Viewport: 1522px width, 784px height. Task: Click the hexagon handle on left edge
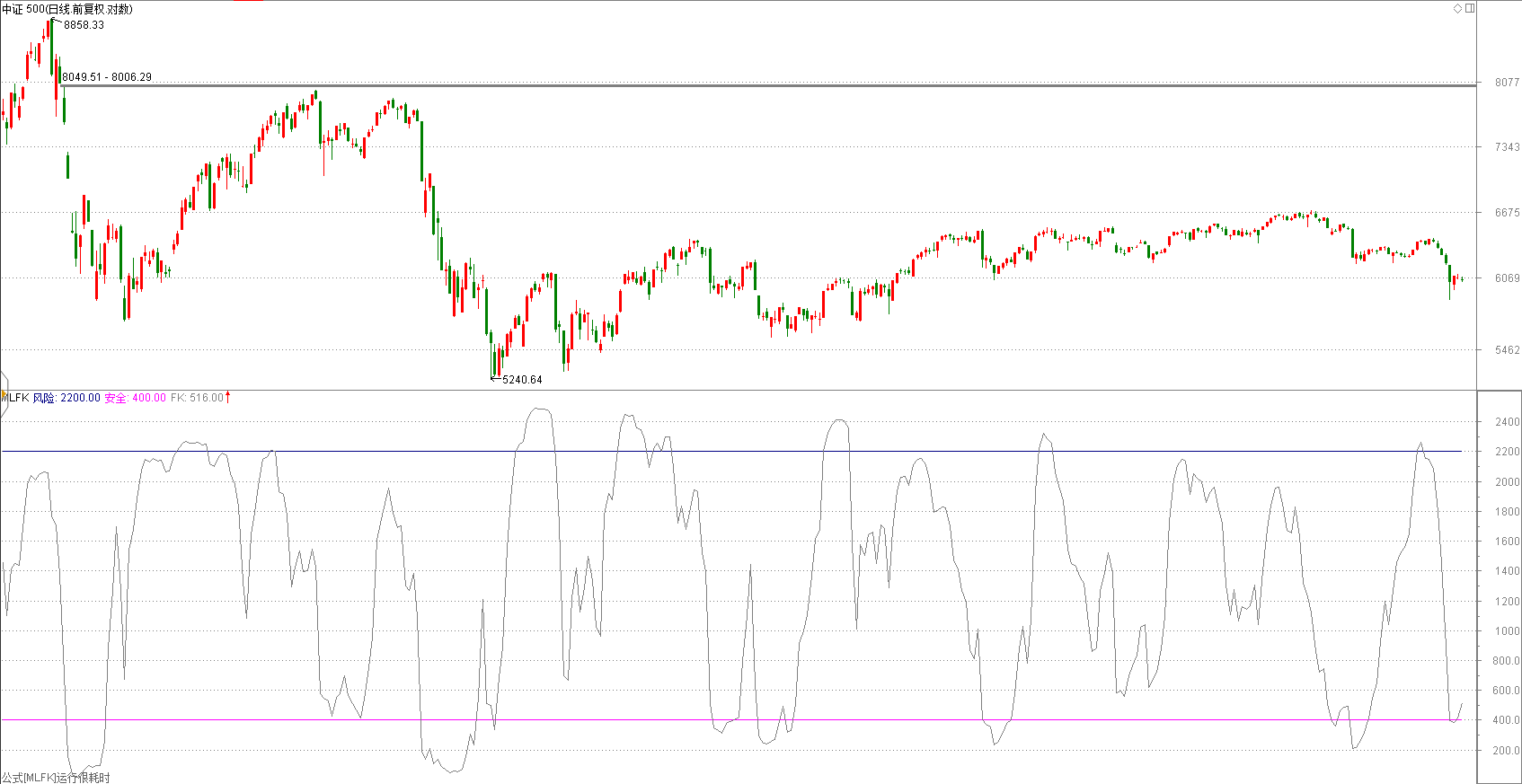pyautogui.click(x=4, y=395)
